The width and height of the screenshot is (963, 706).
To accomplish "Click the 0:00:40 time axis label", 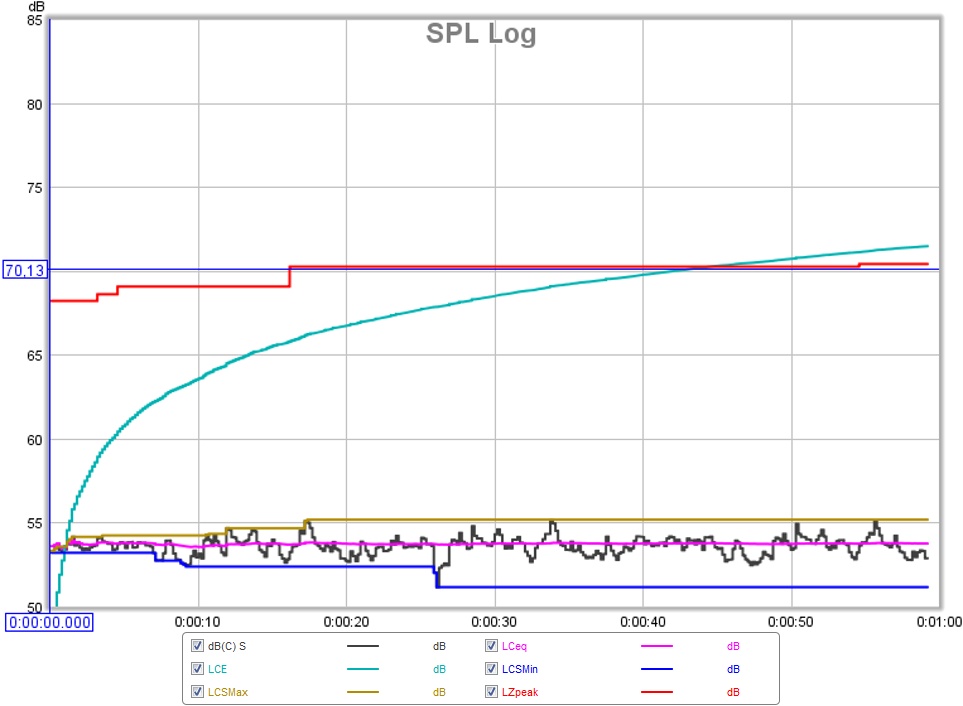I will pyautogui.click(x=642, y=623).
